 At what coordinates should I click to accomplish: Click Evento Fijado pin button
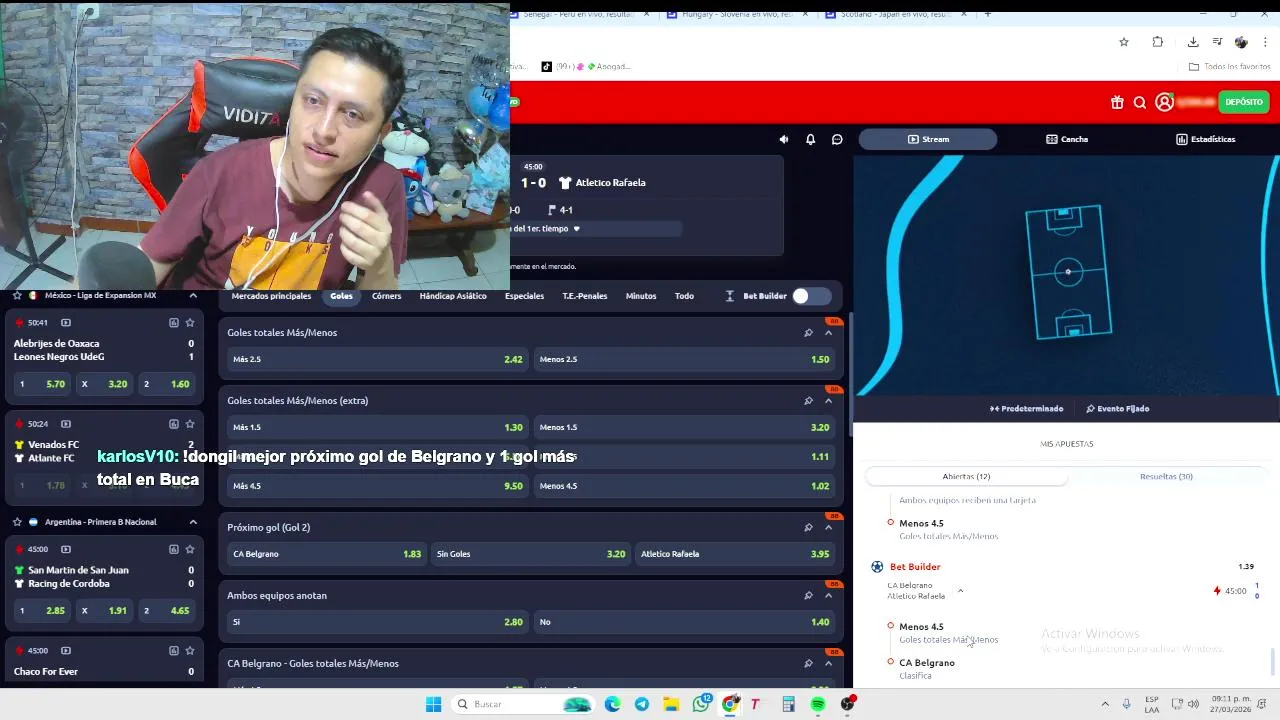(1117, 409)
